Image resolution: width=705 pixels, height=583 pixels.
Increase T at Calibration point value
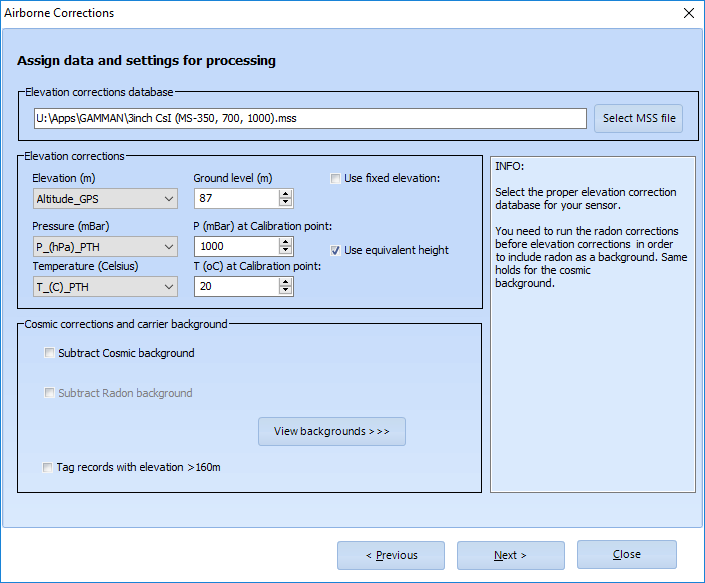click(286, 282)
